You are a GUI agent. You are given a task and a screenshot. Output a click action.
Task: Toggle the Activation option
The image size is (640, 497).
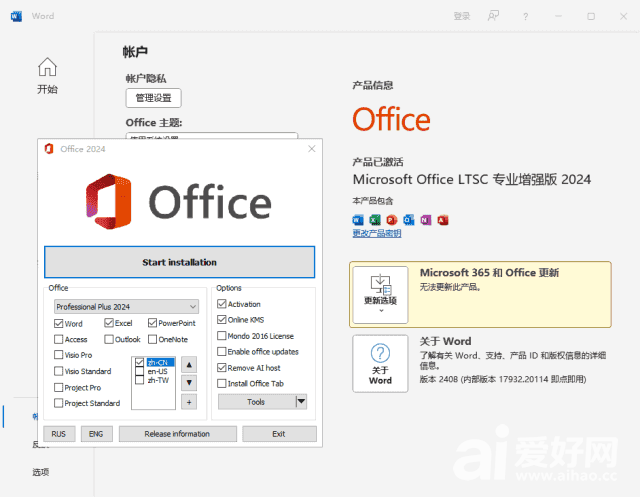click(x=222, y=304)
